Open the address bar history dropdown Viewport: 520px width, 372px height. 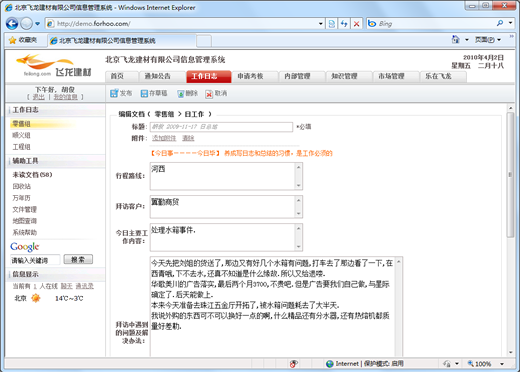(320, 24)
